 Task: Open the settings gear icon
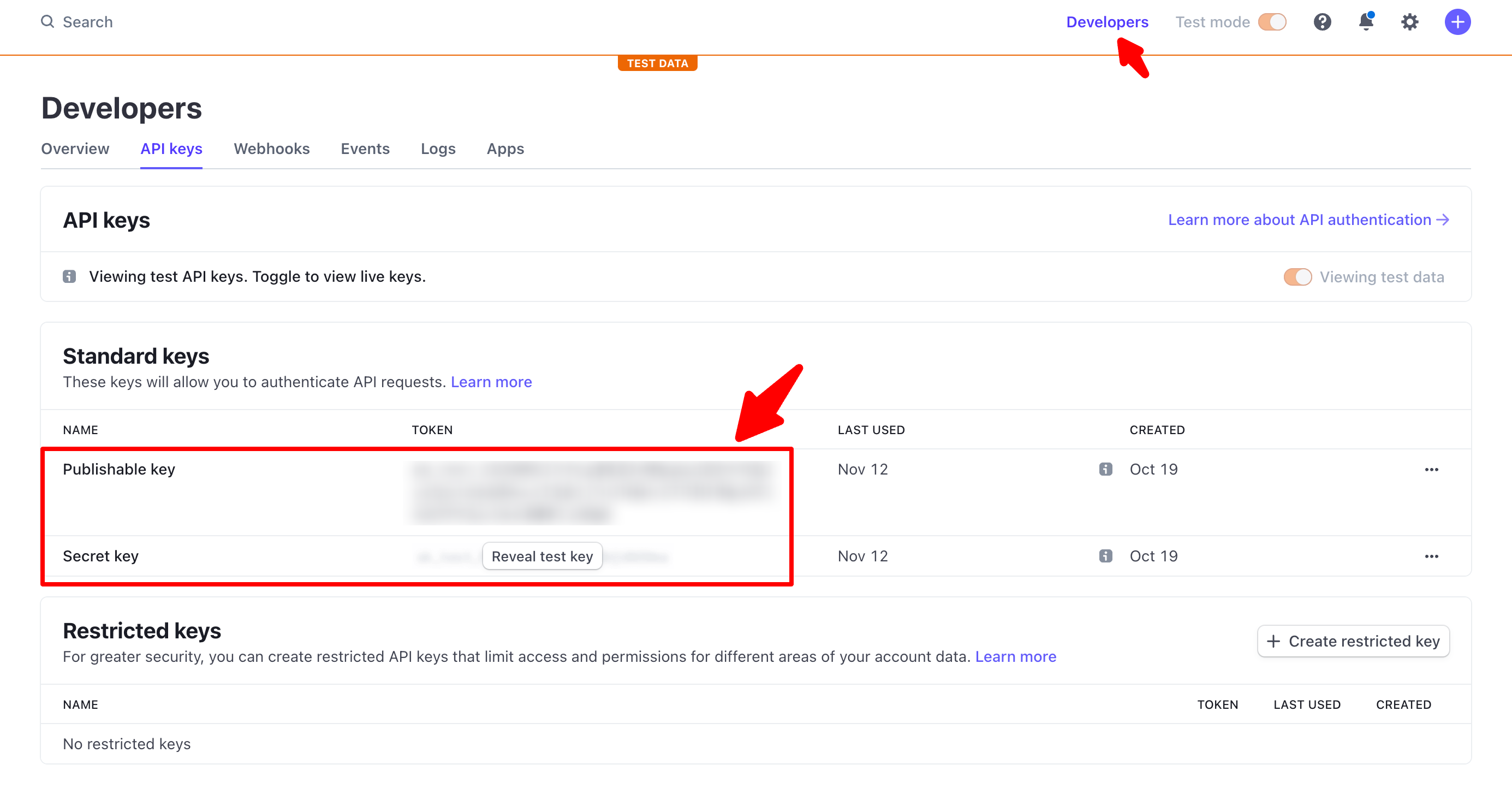click(x=1409, y=22)
